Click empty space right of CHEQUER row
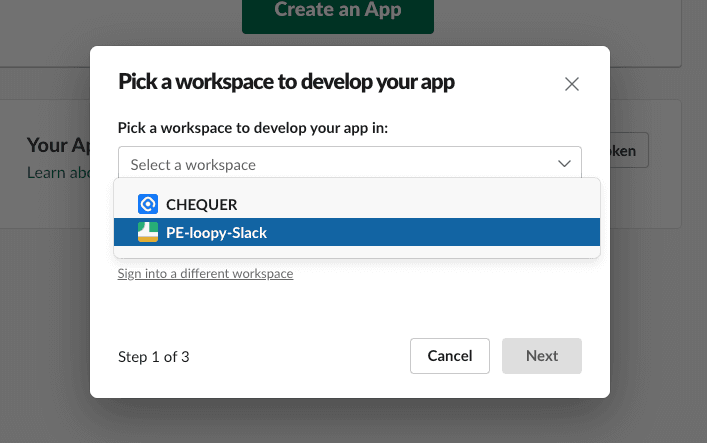This screenshot has height=443, width=707. point(450,204)
